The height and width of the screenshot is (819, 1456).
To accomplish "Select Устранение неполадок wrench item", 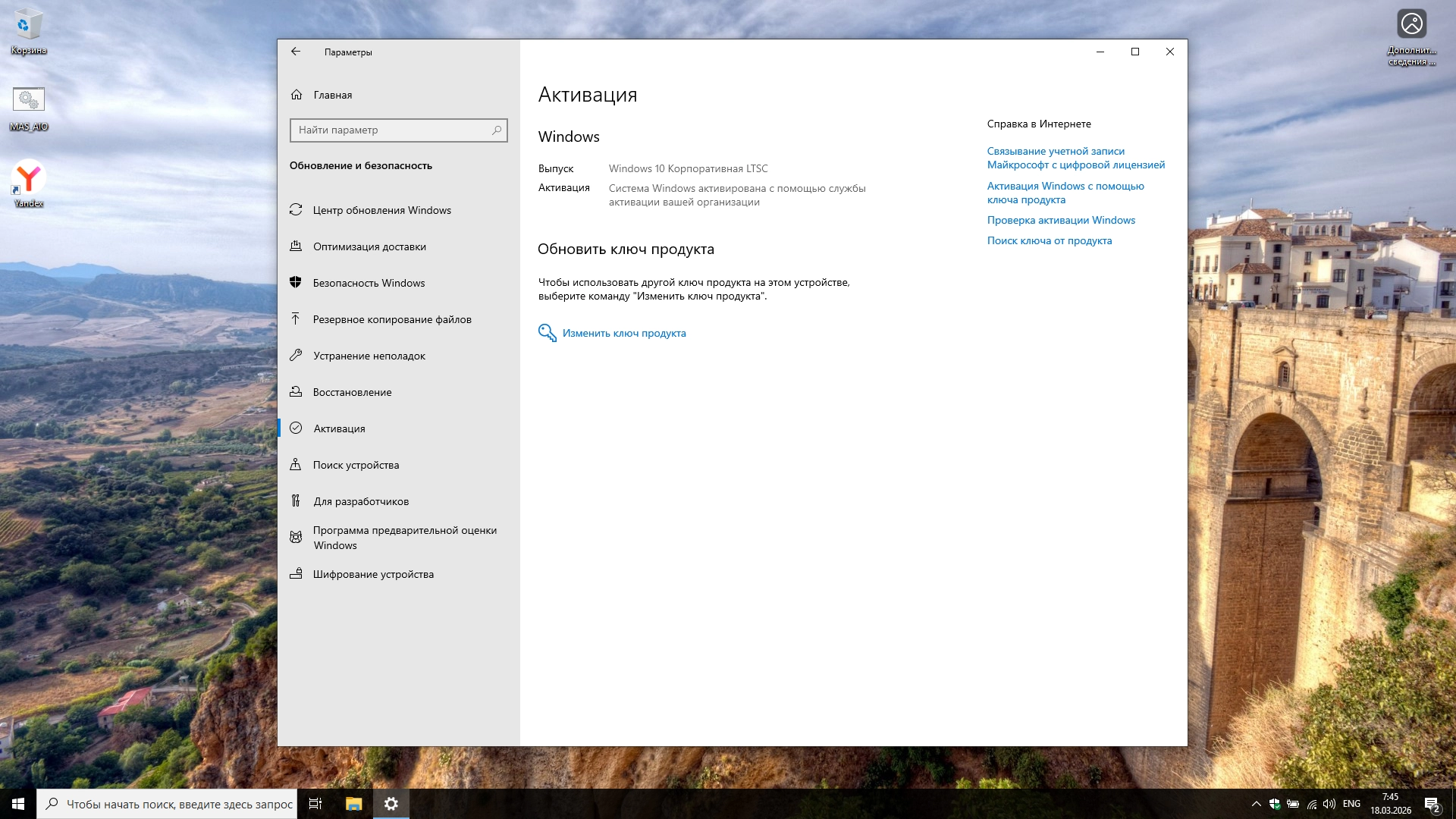I will (x=369, y=356).
